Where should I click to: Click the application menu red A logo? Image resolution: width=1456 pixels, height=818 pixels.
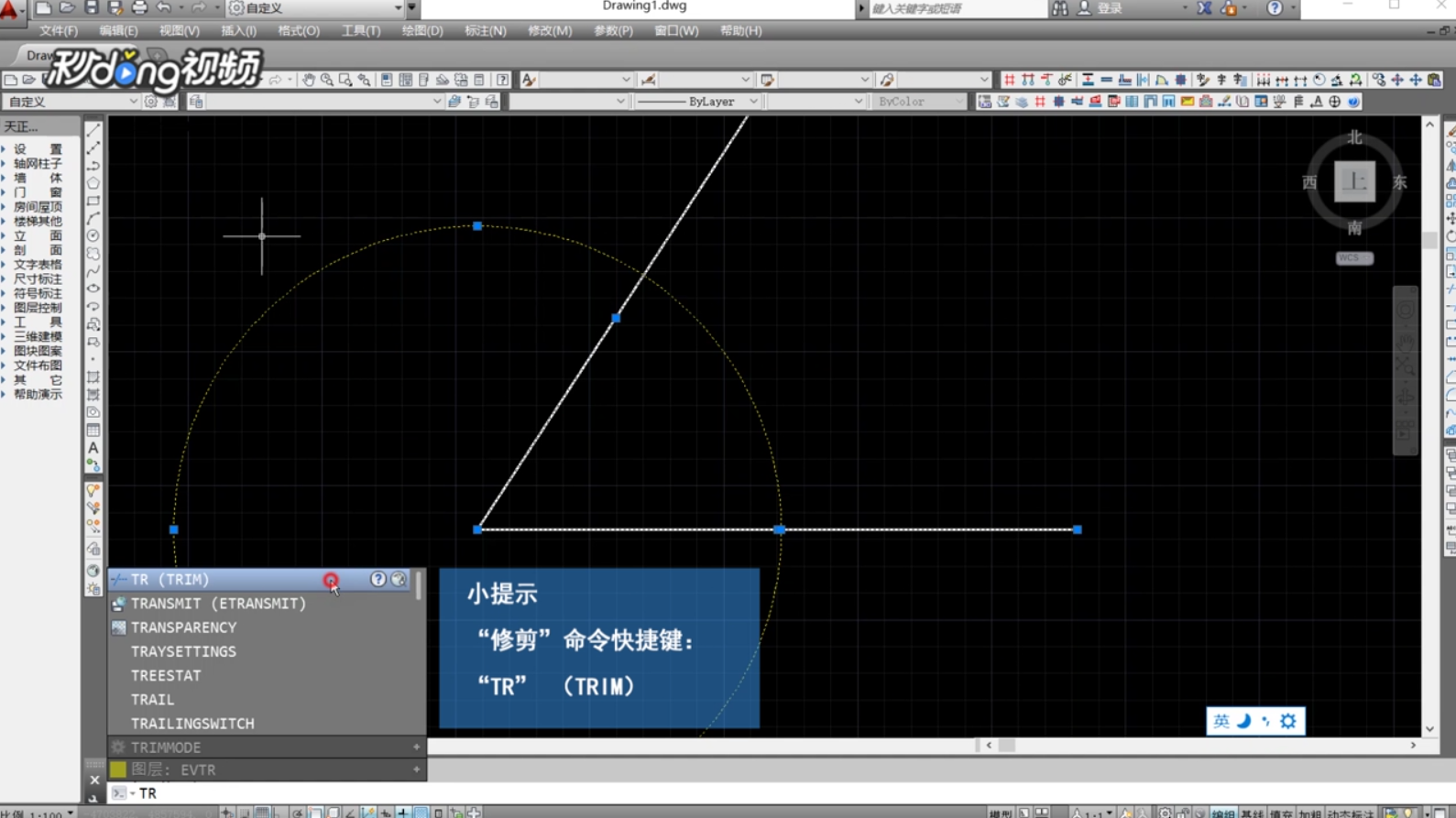coord(11,11)
